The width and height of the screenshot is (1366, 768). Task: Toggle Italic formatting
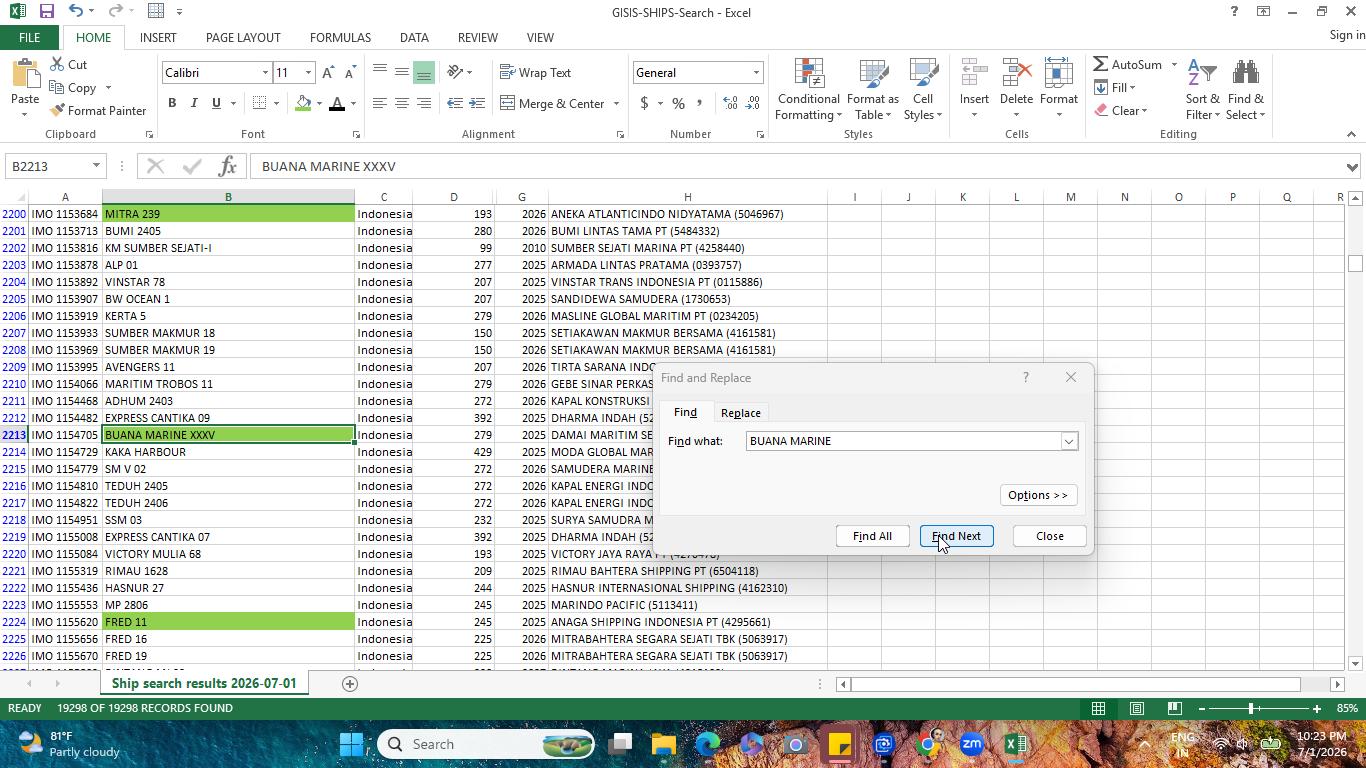194,104
